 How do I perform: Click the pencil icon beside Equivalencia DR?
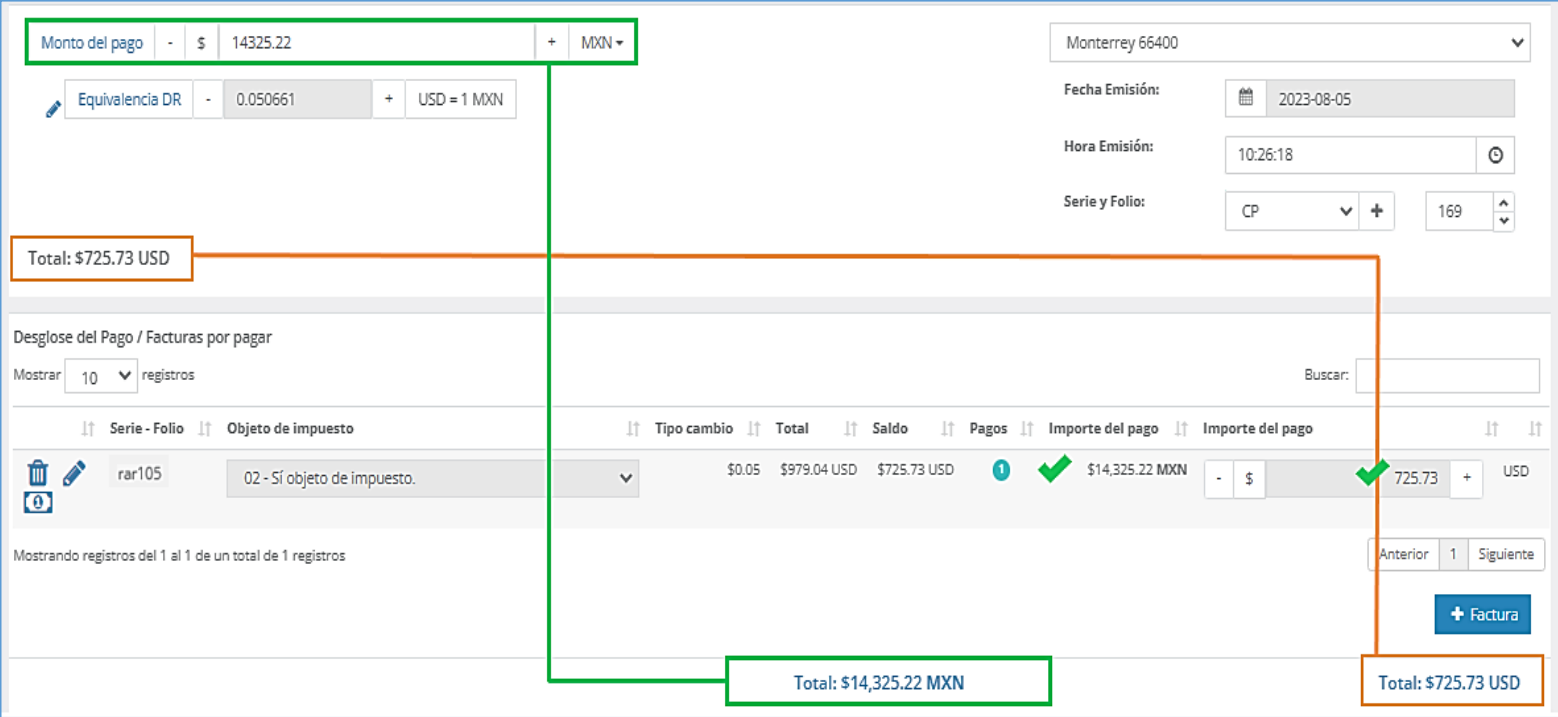[x=54, y=110]
